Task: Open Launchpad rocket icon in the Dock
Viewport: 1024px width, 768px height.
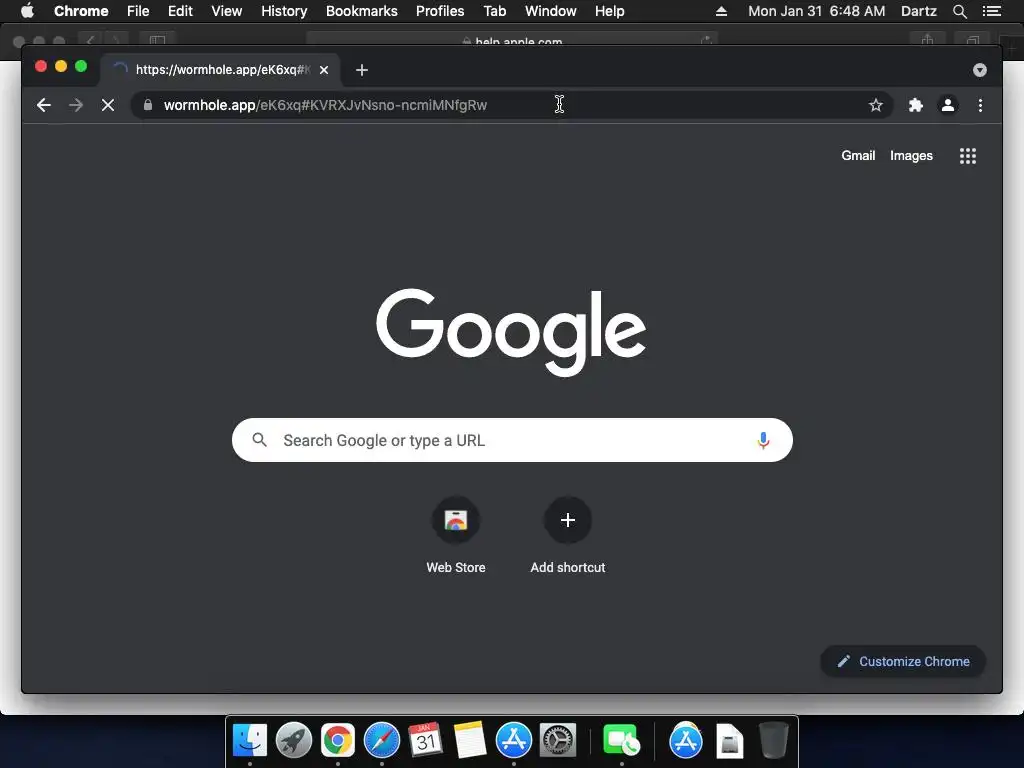Action: (294, 741)
